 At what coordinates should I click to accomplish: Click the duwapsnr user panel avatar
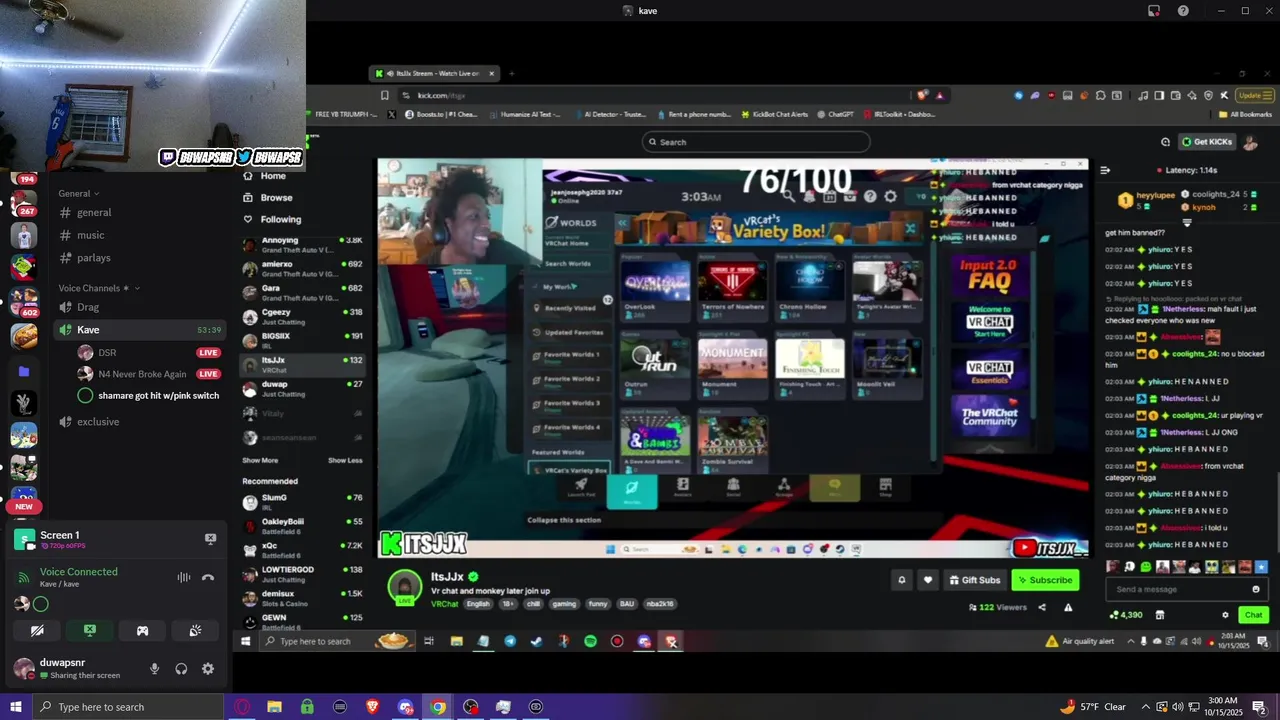click(24, 668)
